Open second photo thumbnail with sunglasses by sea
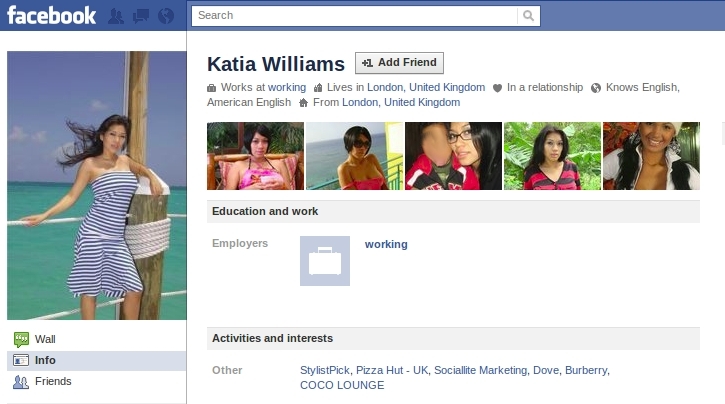Viewport: 725px width, 404px height. point(355,156)
